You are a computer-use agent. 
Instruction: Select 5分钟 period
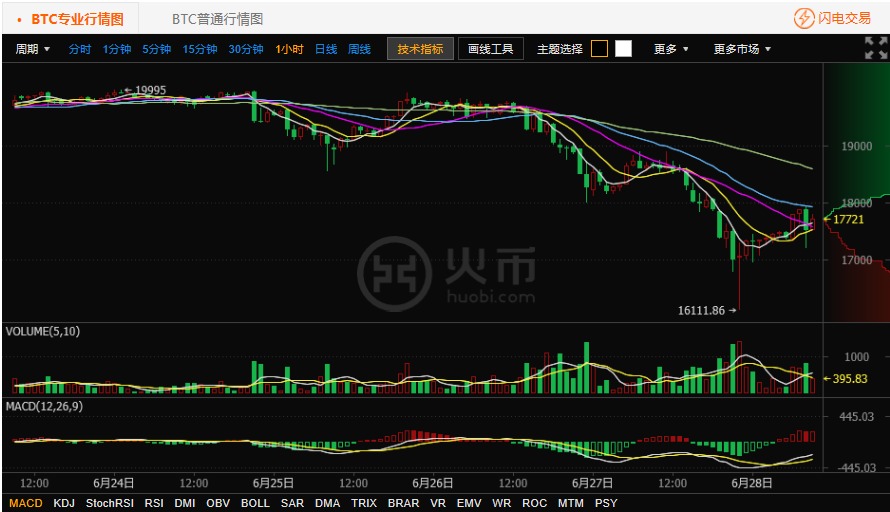pyautogui.click(x=157, y=49)
